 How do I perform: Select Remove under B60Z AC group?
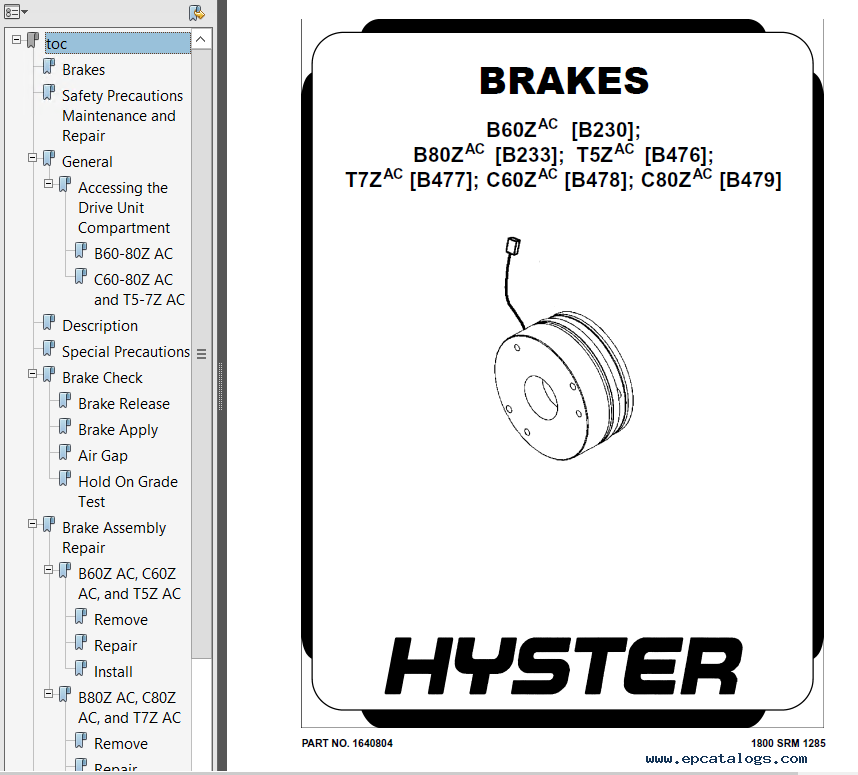coord(120,620)
